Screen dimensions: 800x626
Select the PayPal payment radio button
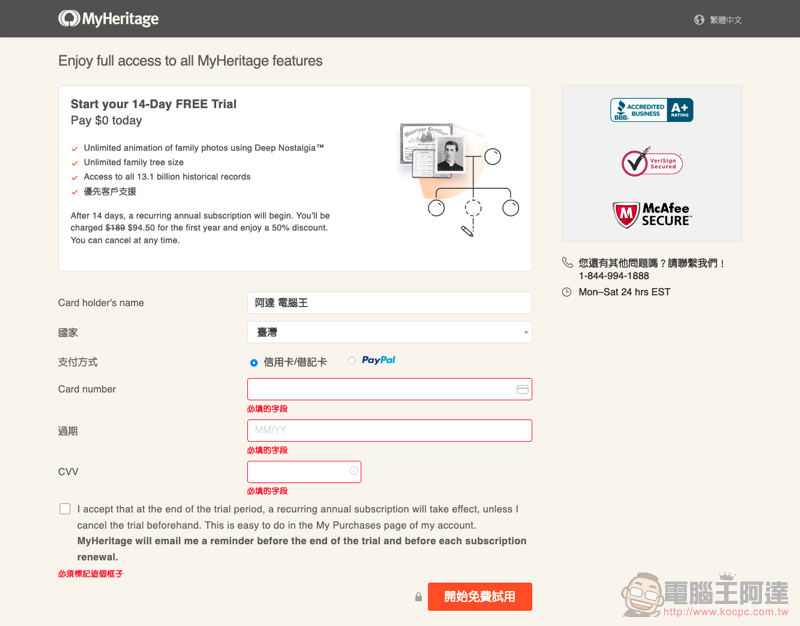352,360
